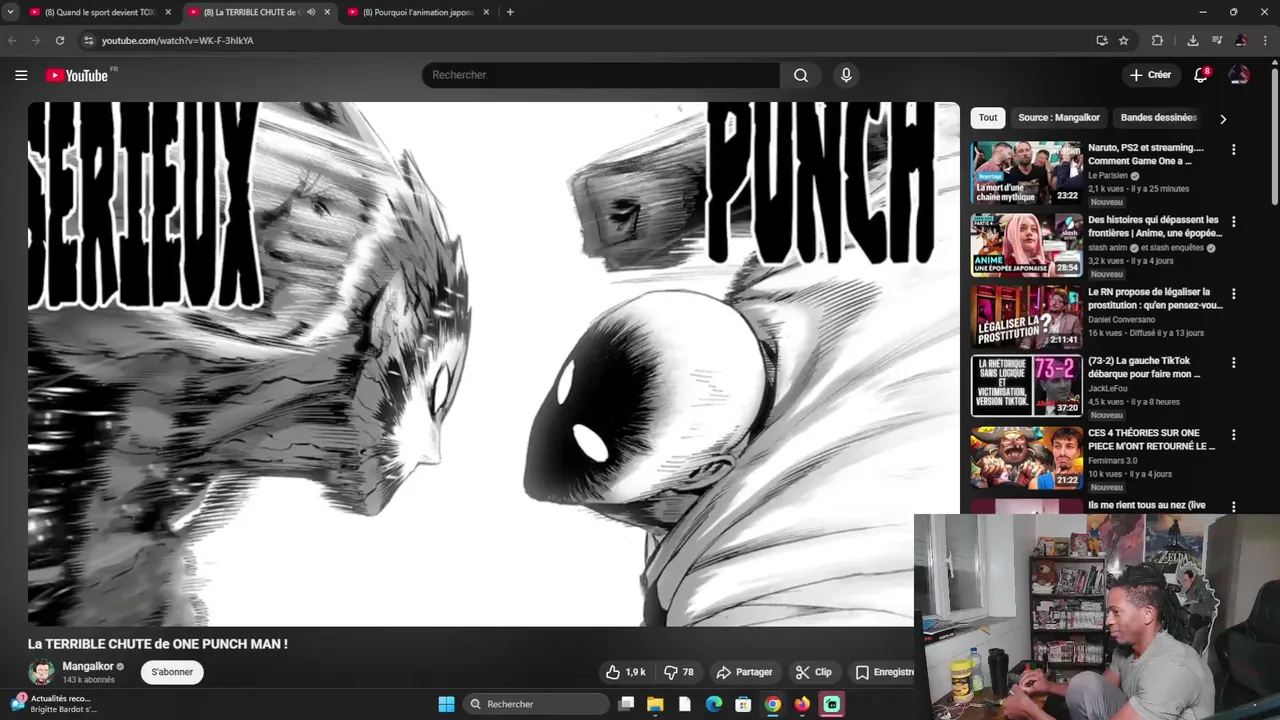Open the Daniel Conversano channel name
Screen dimensions: 1280x720
coord(1121,320)
